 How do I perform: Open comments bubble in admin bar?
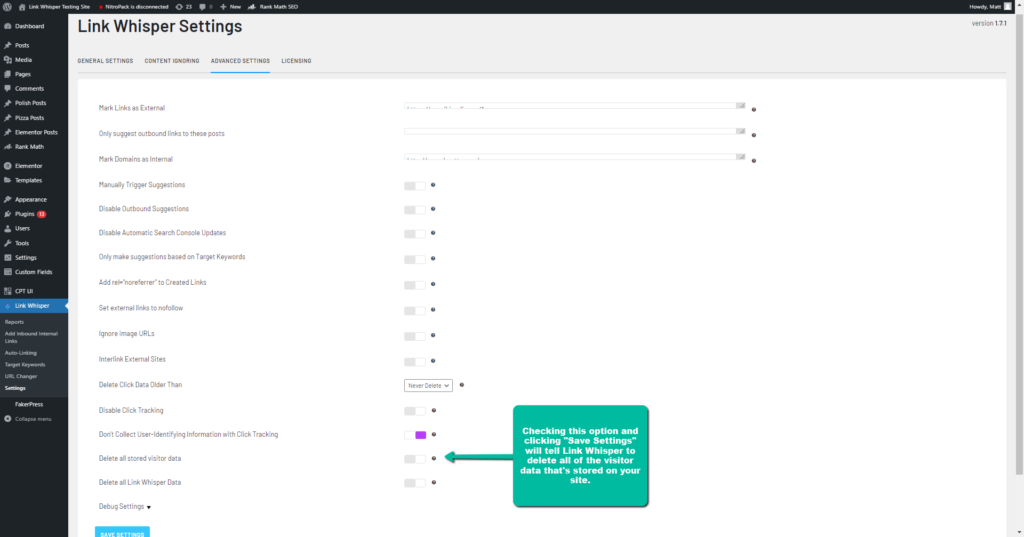tap(206, 7)
